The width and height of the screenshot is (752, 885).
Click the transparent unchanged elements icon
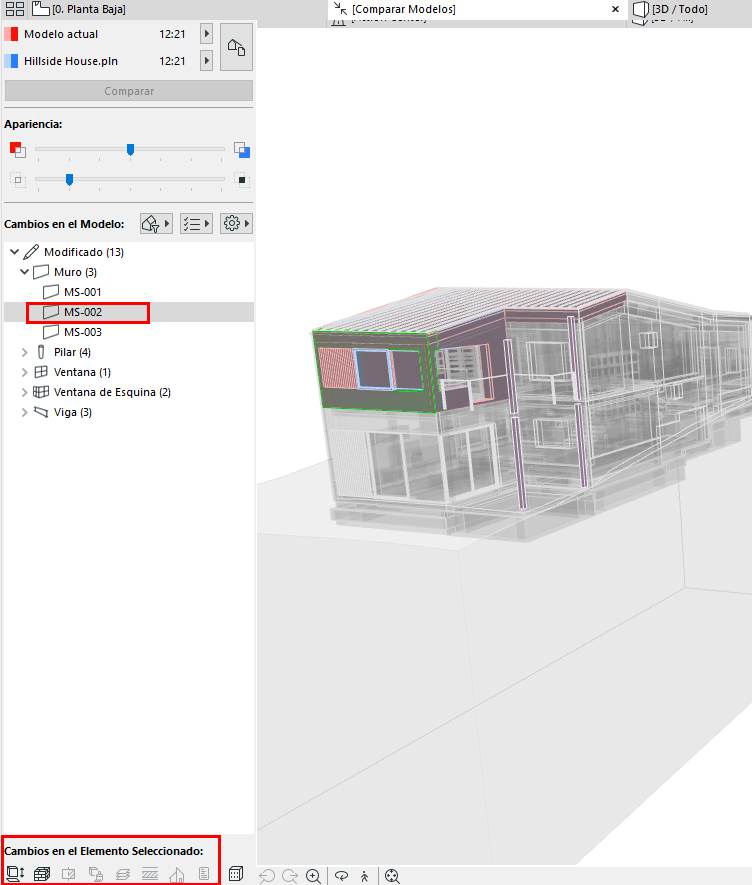[18, 180]
